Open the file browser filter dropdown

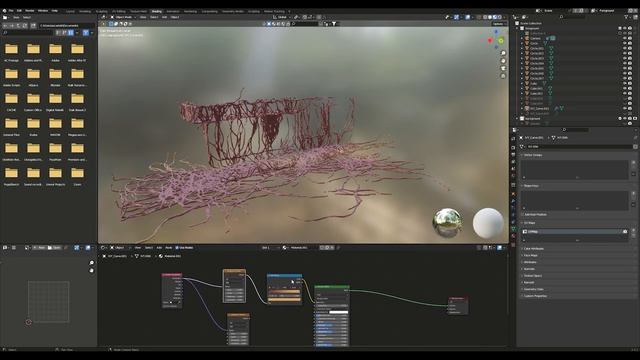[91, 32]
